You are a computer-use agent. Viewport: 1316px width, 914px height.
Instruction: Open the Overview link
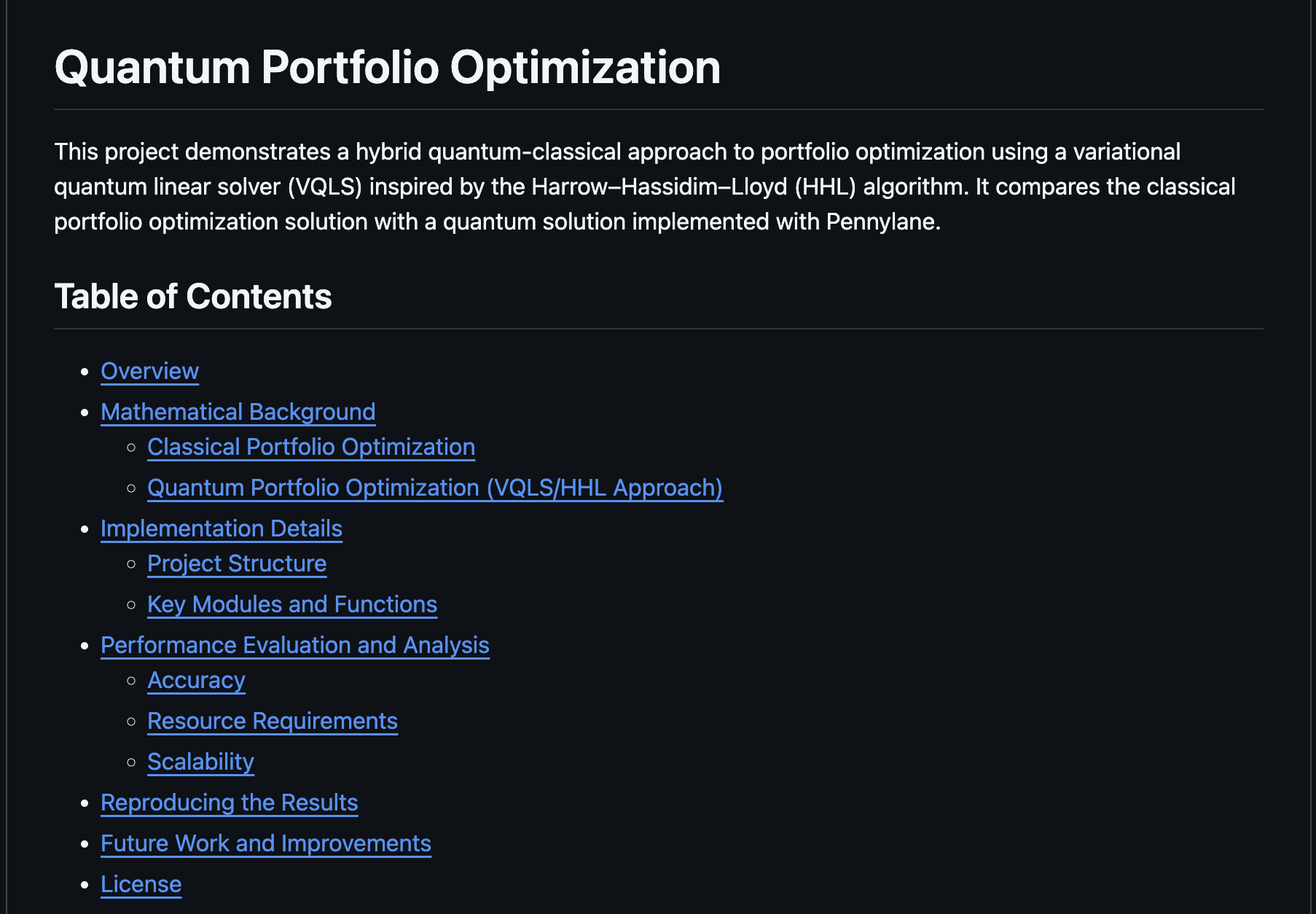click(149, 371)
